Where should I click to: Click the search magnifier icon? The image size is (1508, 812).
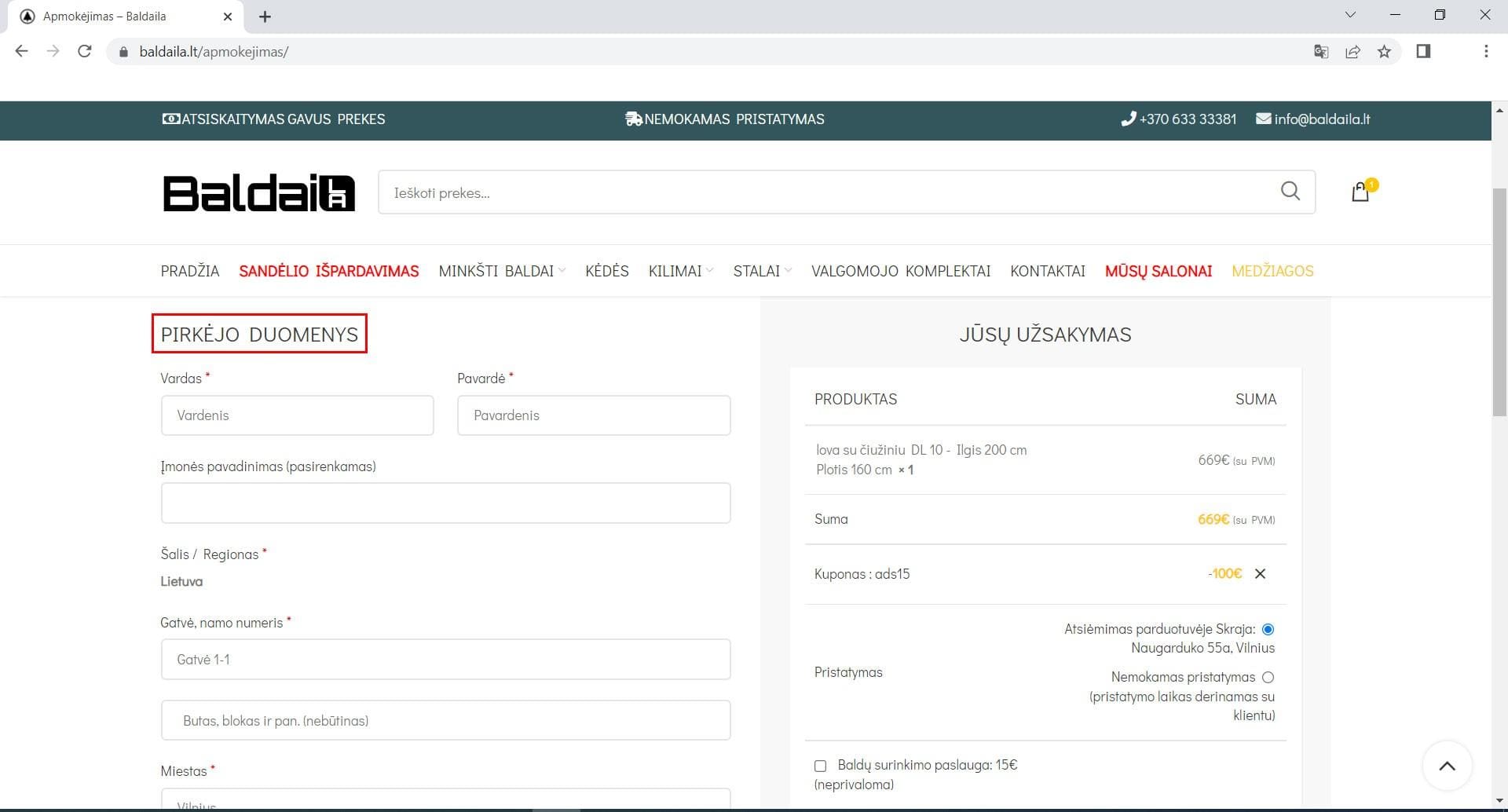1290,191
